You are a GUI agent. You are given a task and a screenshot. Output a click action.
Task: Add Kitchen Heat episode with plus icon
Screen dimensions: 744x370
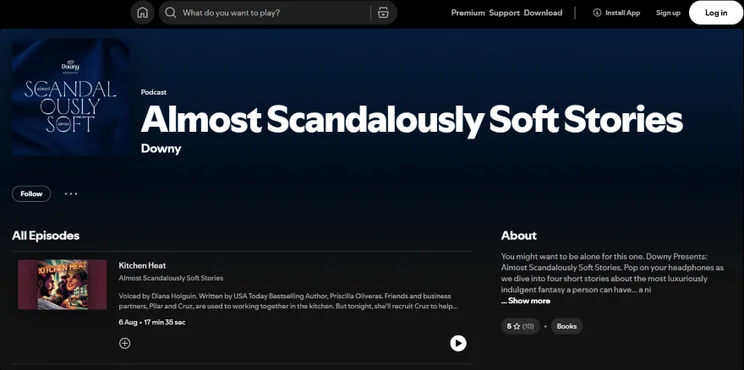pos(125,343)
